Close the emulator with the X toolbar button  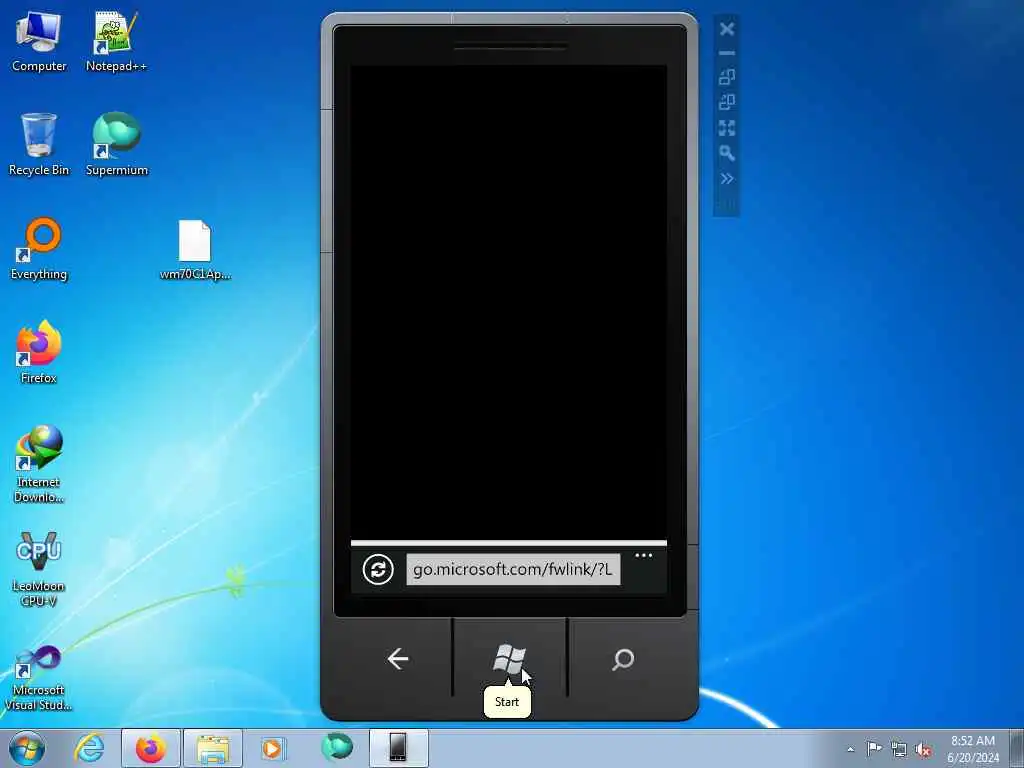pyautogui.click(x=727, y=29)
